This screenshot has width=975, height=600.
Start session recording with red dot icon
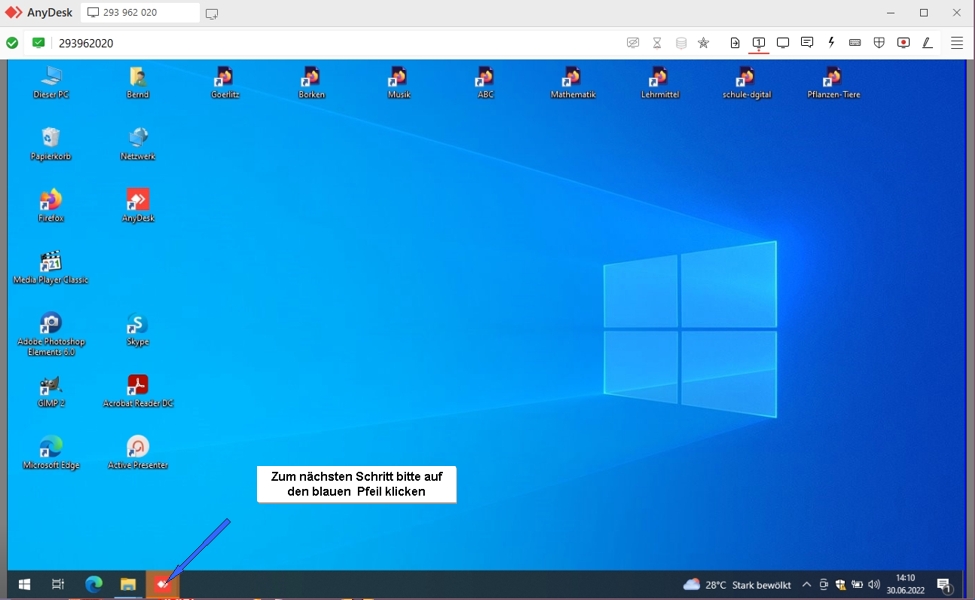[903, 43]
